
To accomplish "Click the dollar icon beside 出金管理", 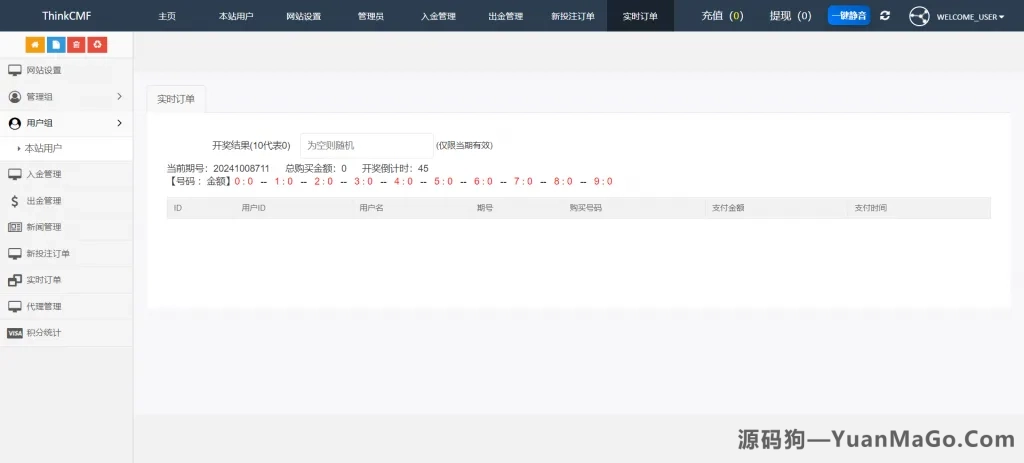I will 14,201.
